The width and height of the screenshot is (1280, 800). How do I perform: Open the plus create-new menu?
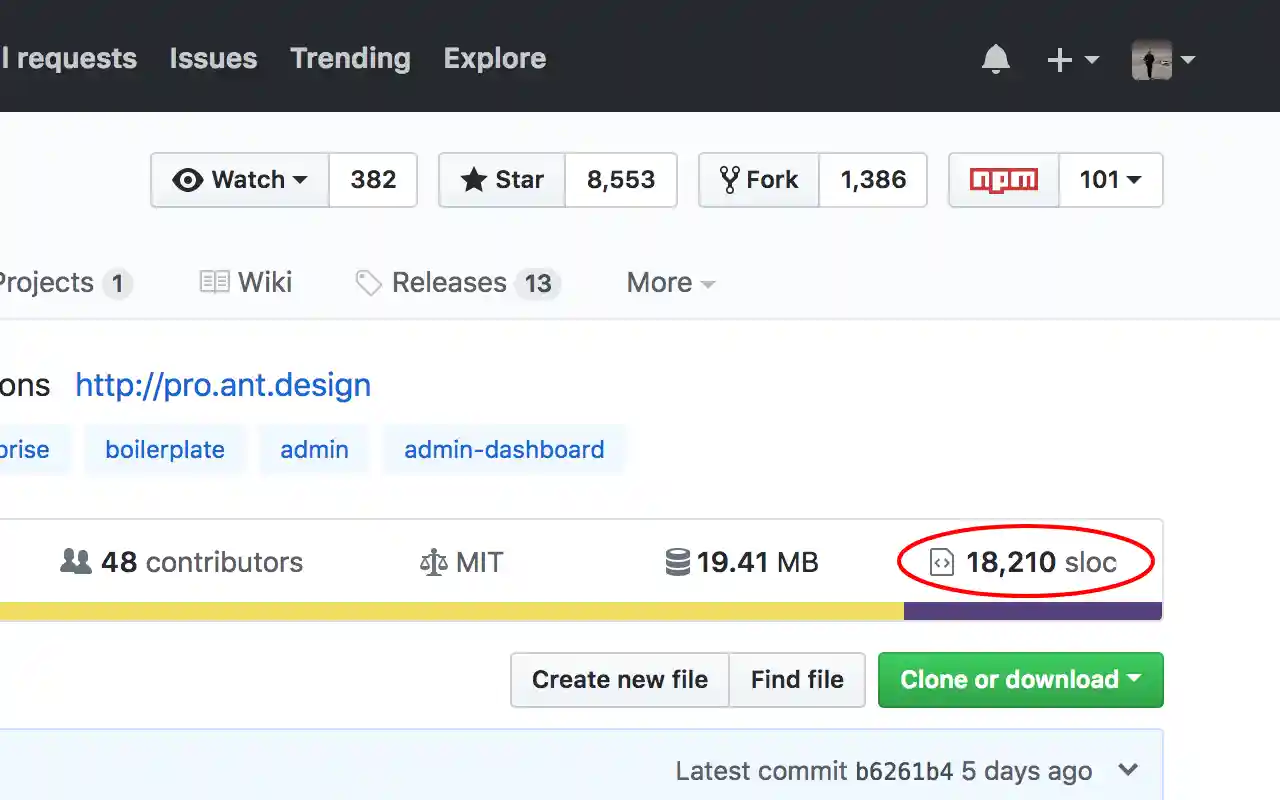click(1072, 60)
